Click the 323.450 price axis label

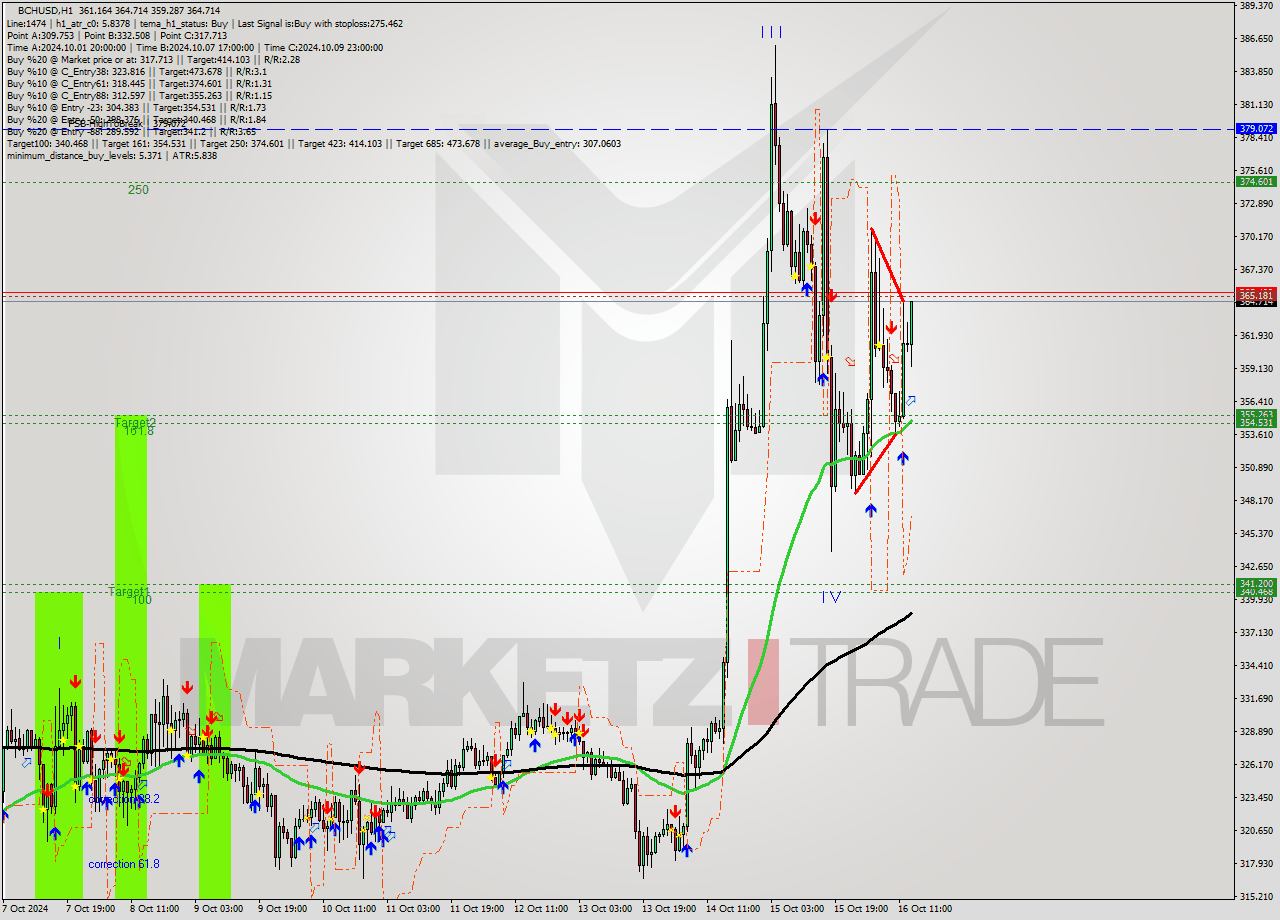1256,798
